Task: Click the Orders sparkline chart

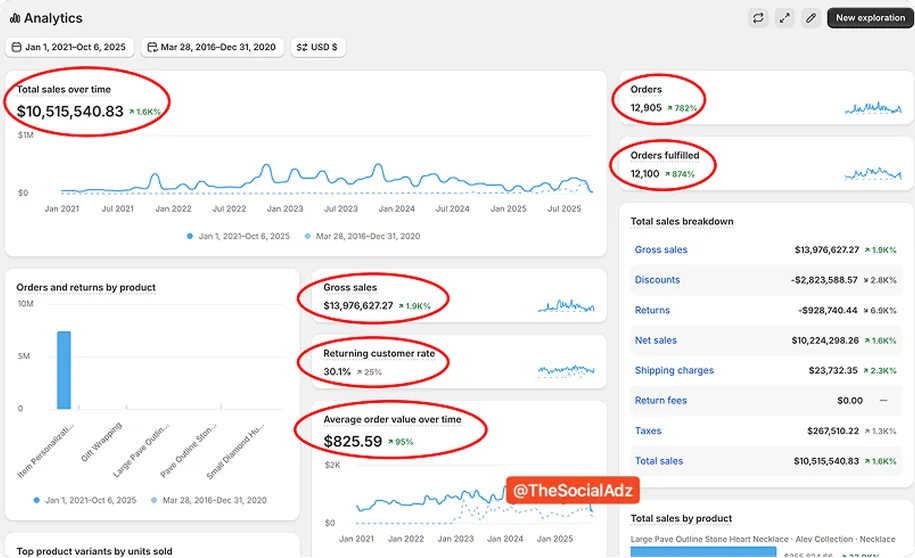Action: click(873, 108)
